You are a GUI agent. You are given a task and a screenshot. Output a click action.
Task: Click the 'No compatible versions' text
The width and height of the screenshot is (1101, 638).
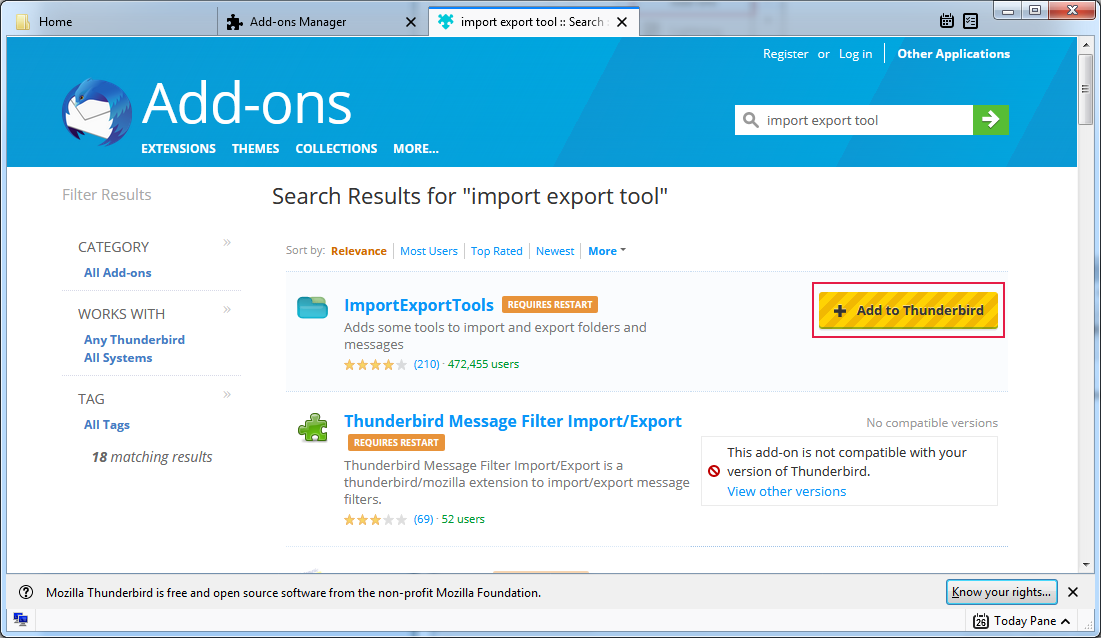pyautogui.click(x=932, y=423)
